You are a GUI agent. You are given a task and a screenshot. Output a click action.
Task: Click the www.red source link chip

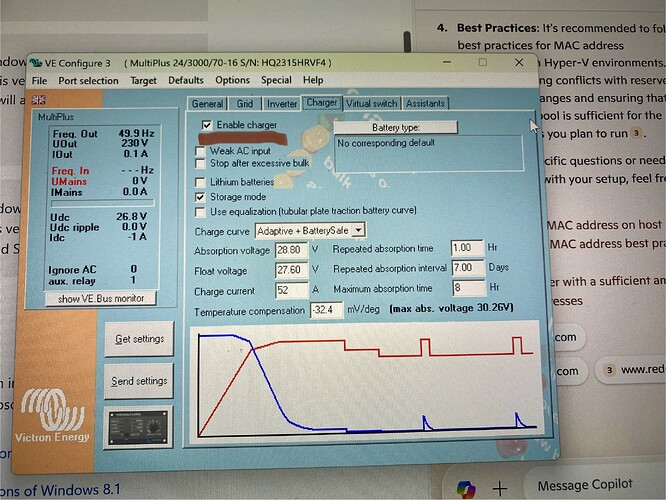pos(631,370)
